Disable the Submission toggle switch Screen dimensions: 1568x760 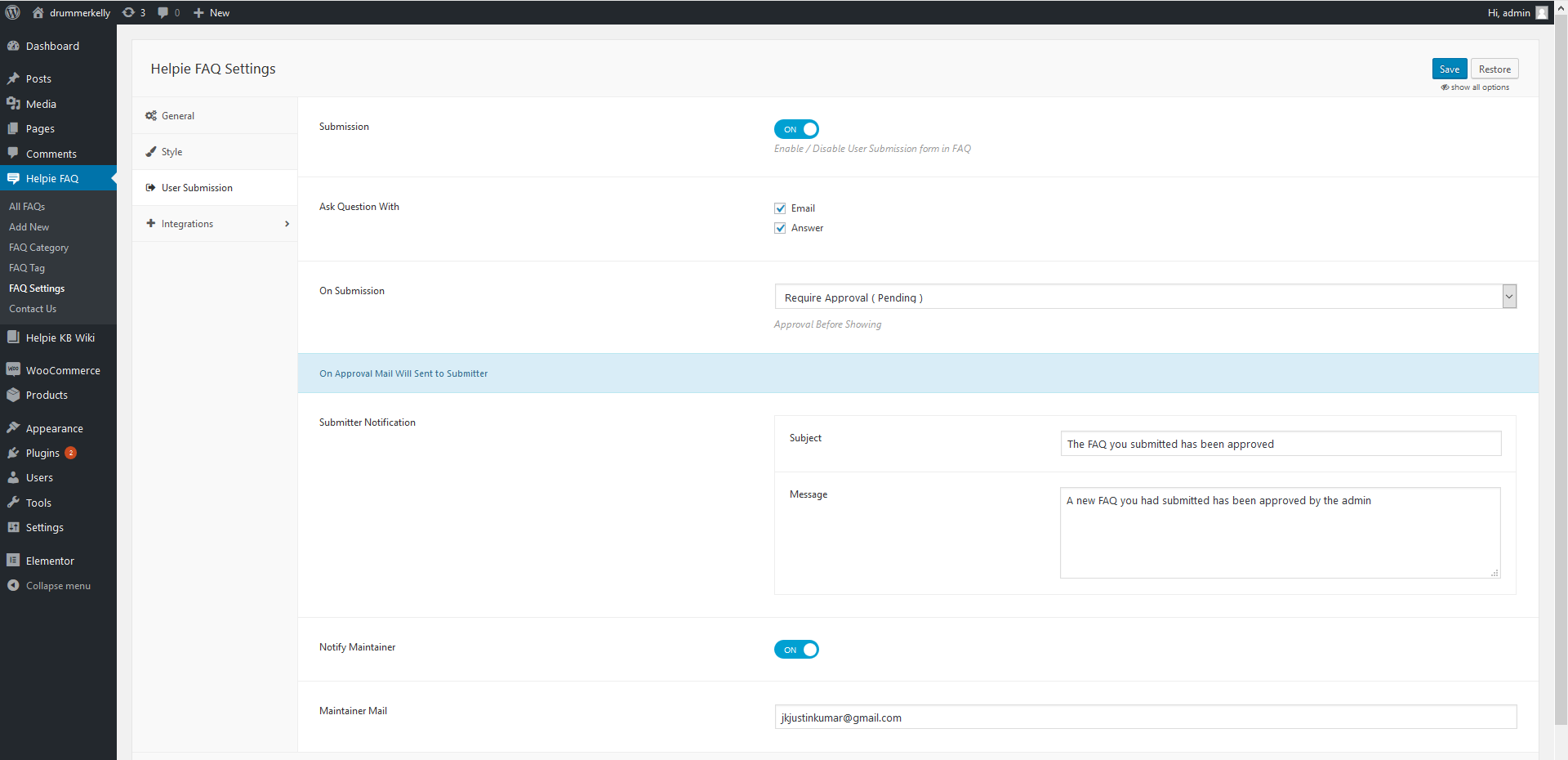[796, 129]
